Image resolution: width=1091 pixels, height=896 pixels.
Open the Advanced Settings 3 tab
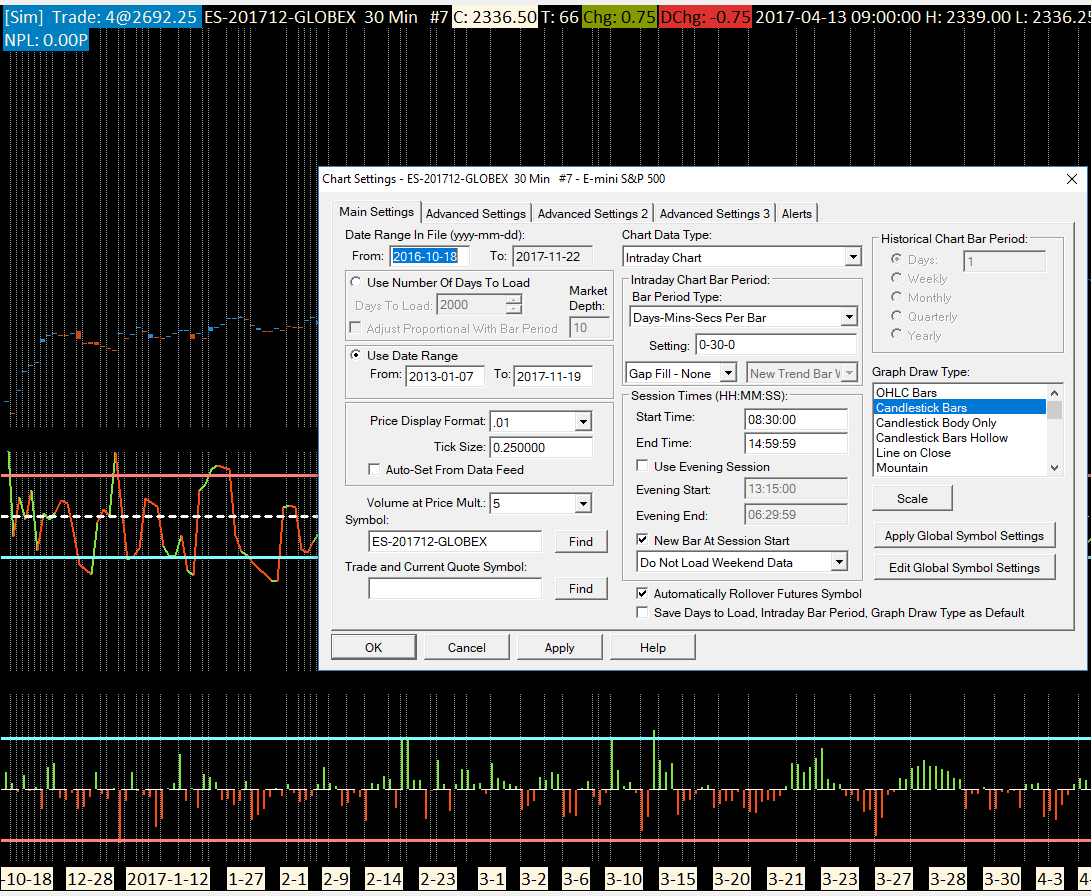click(x=714, y=213)
